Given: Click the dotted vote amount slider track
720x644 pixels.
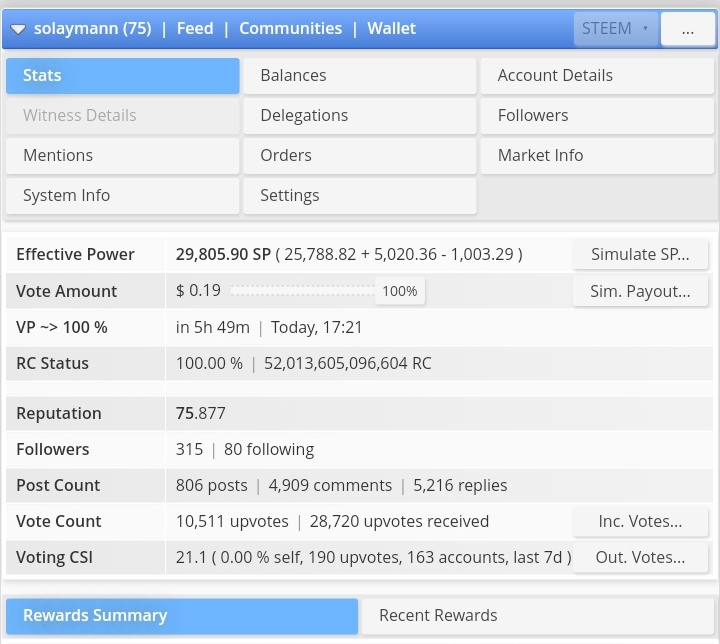Looking at the screenshot, I should coord(303,291).
